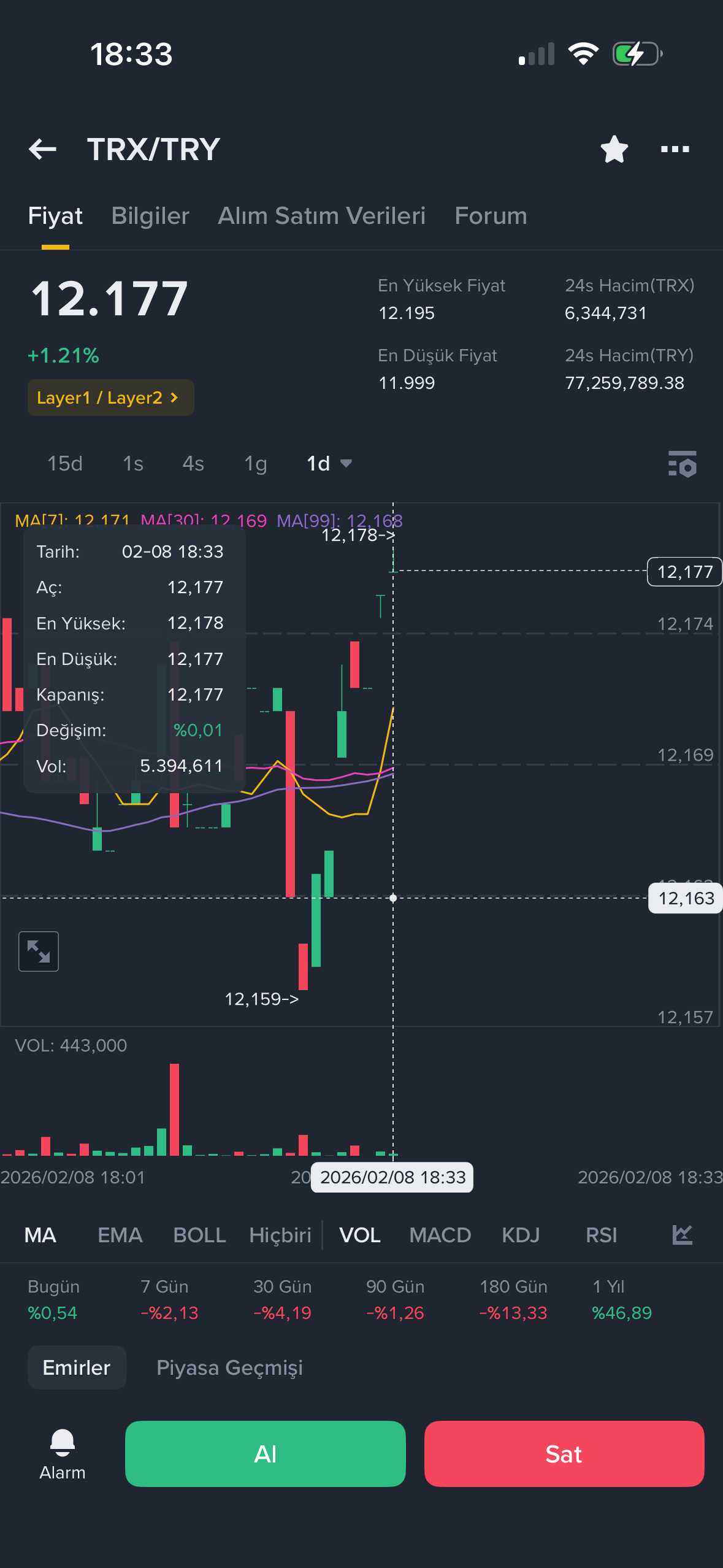Open the indicator chart icon beside RSI
The height and width of the screenshot is (1568, 723).
682,1235
